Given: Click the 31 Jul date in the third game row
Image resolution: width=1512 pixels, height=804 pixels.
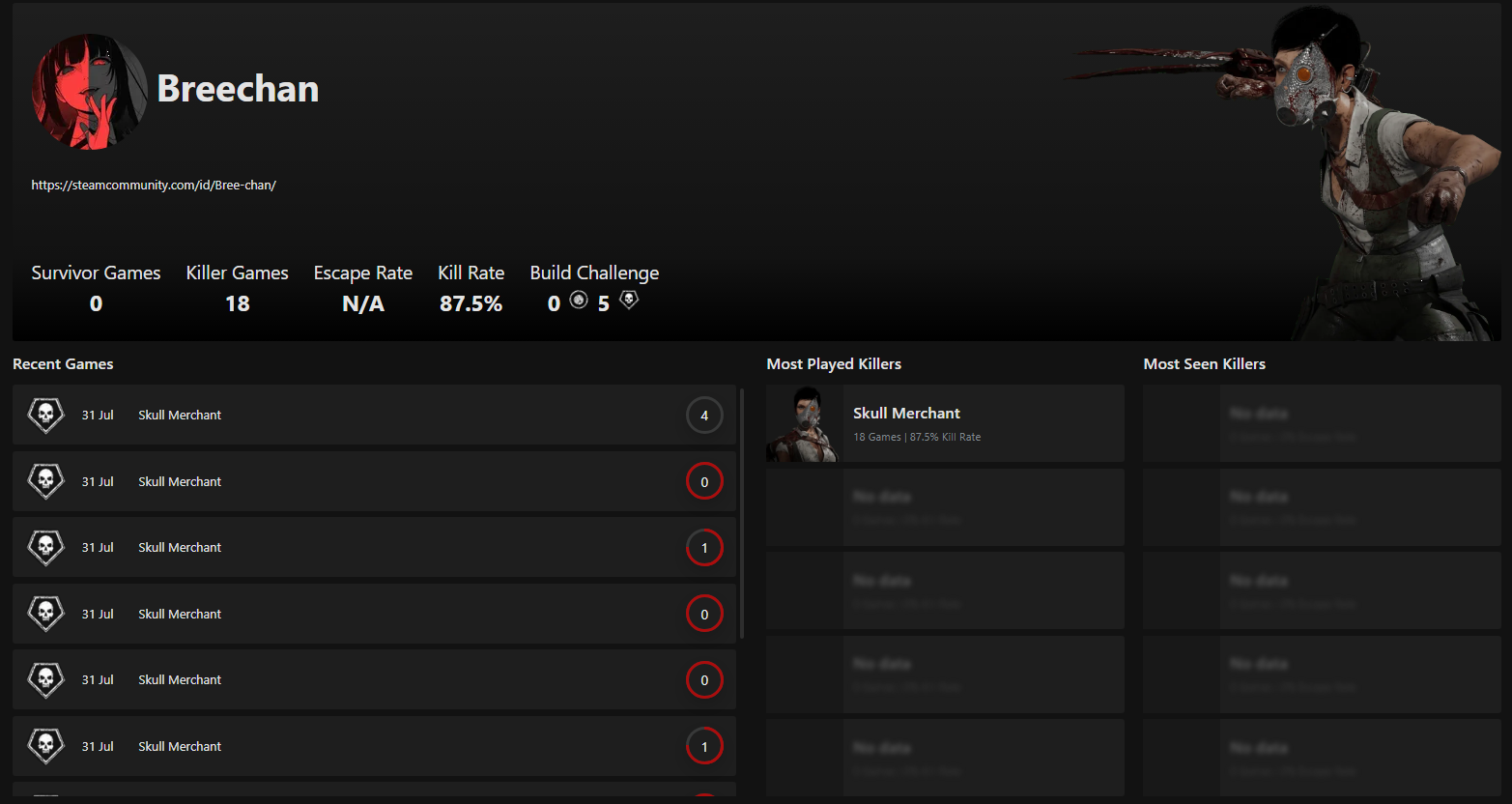Looking at the screenshot, I should click(98, 547).
